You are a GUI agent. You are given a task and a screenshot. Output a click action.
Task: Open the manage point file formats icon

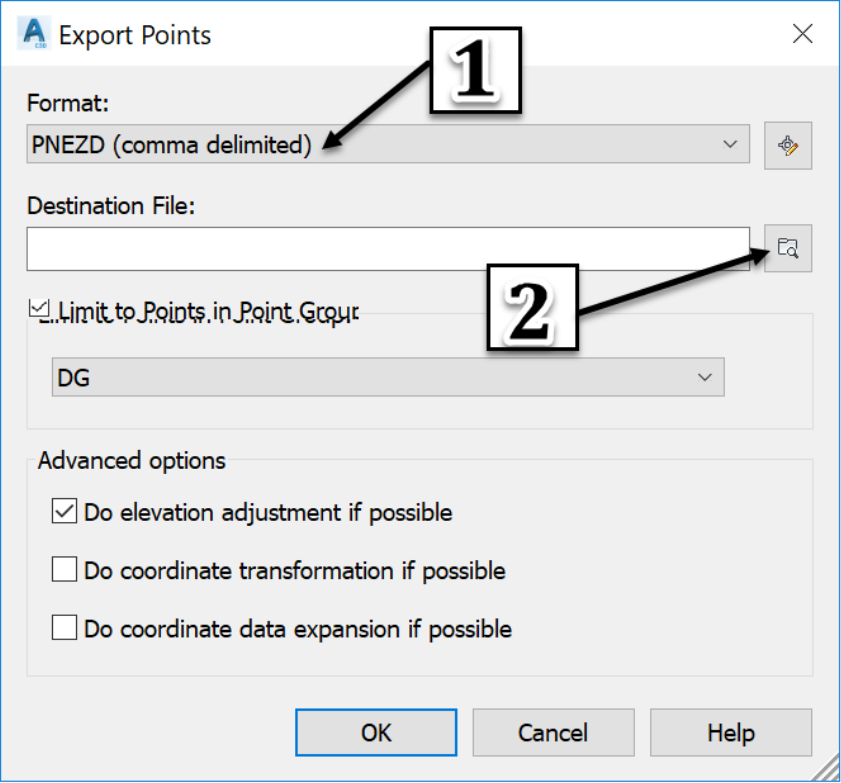pos(787,145)
